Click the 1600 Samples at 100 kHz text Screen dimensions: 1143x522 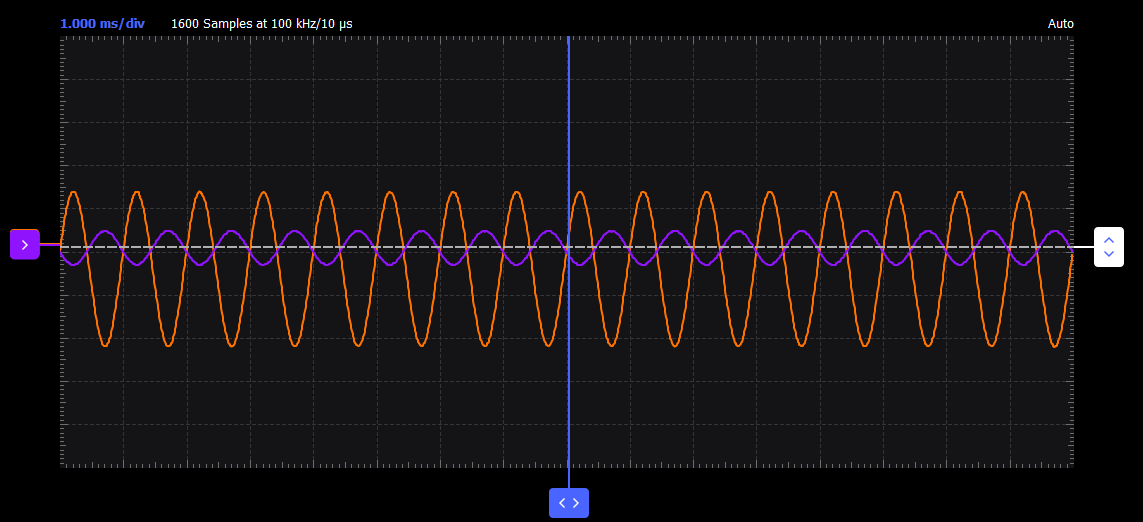point(262,23)
